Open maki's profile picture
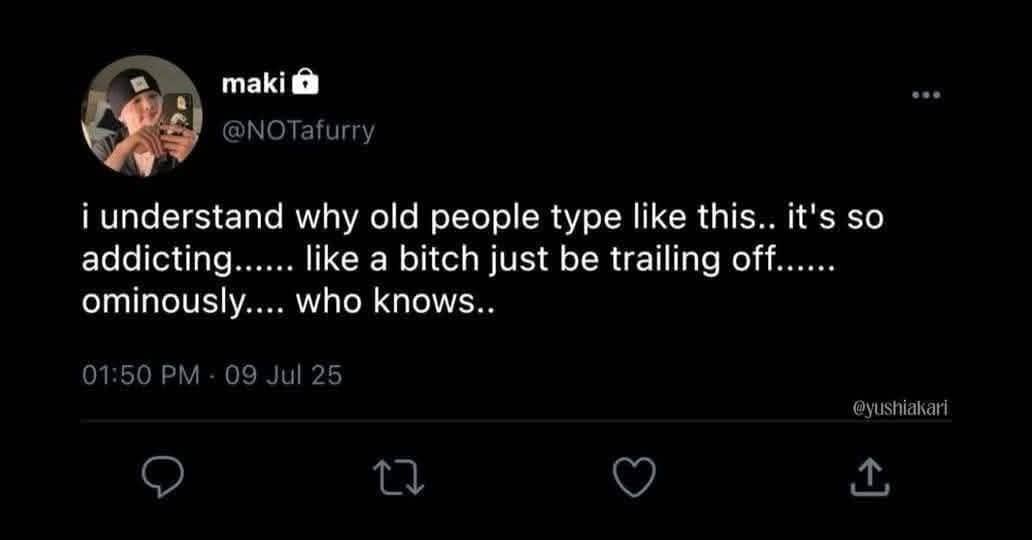 pyautogui.click(x=140, y=115)
